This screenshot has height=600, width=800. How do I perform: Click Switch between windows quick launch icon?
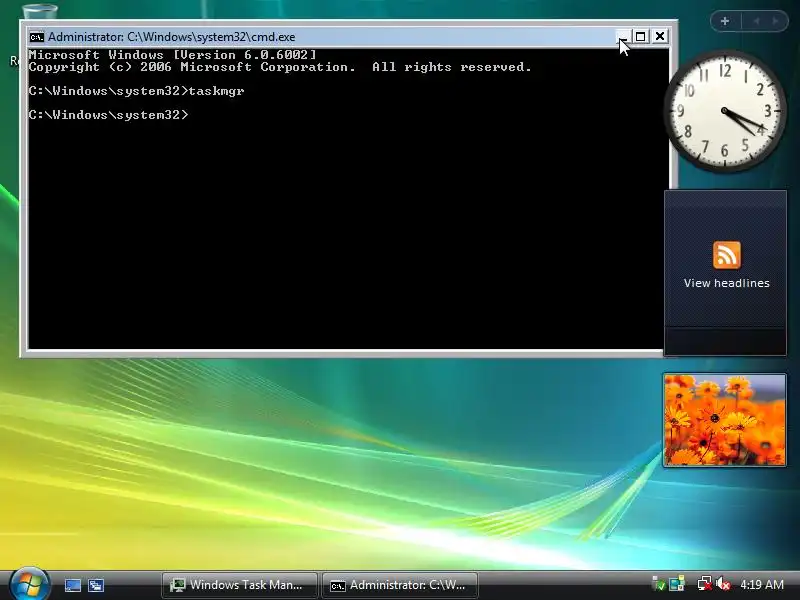point(96,585)
